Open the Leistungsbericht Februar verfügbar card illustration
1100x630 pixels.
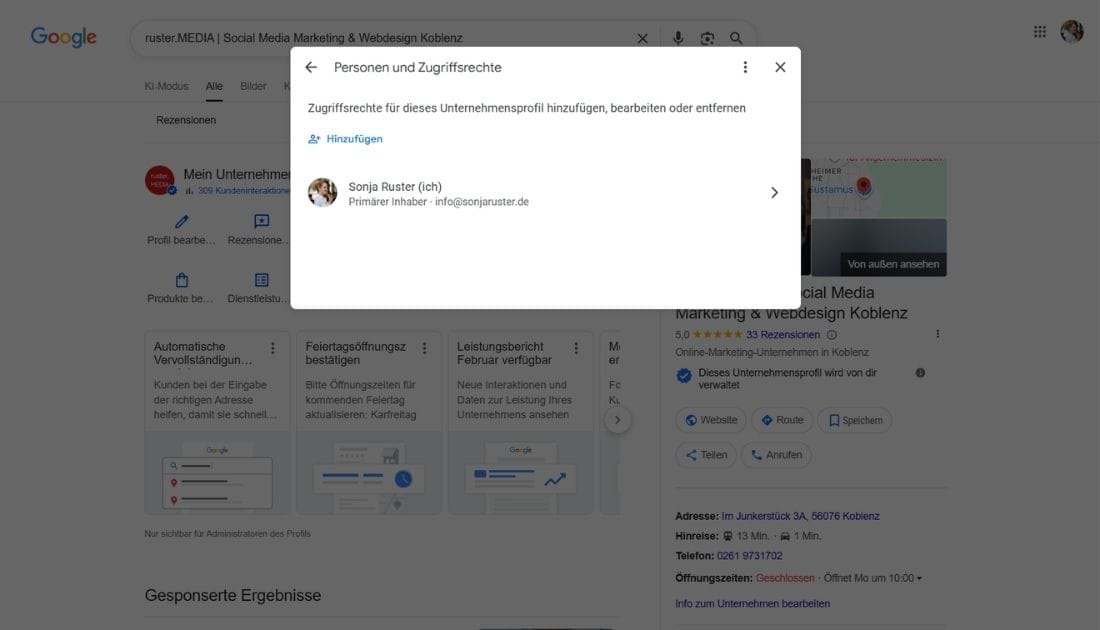[x=521, y=473]
